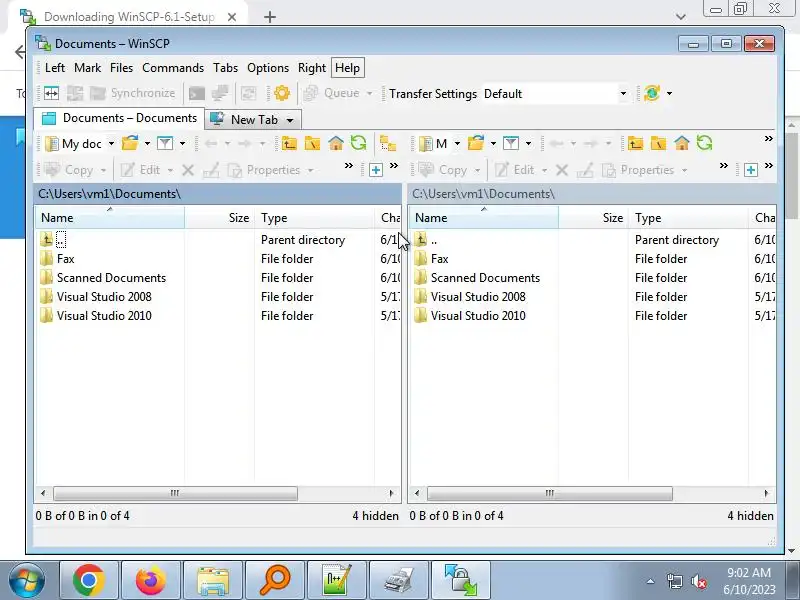Sort left panel by the Size column header
This screenshot has width=800, height=600.
pos(219,218)
